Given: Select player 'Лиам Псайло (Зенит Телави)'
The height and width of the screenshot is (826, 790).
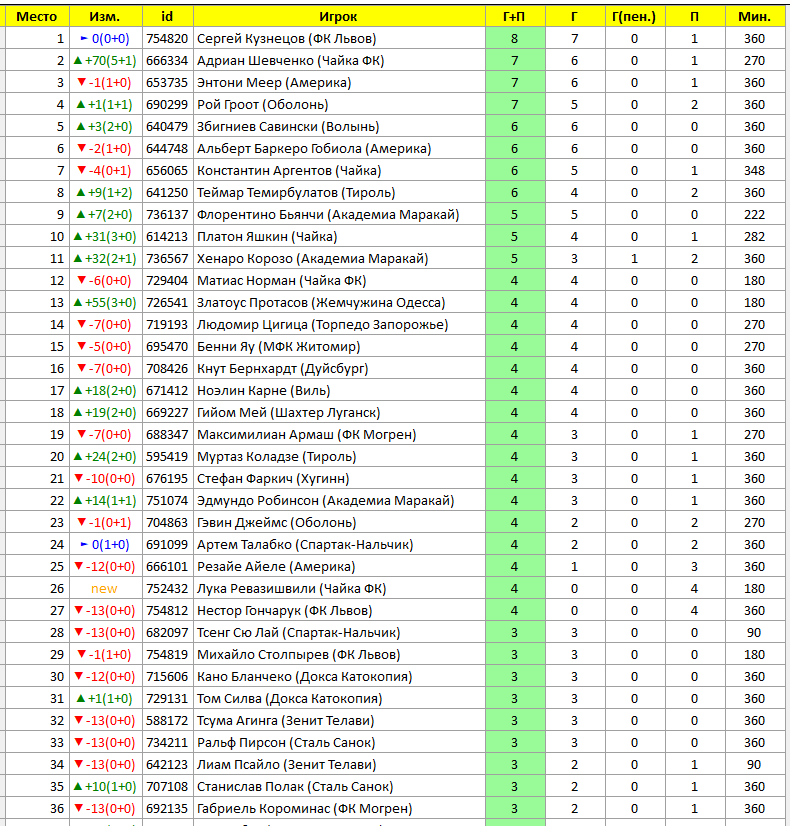Looking at the screenshot, I should click(339, 765).
